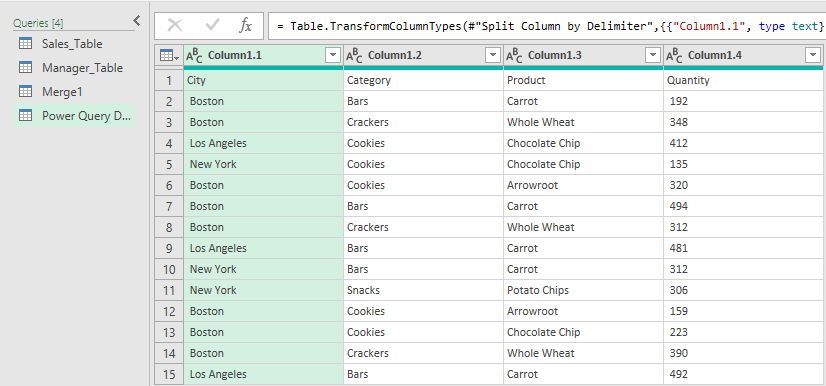Click the quantity 494 cell
826x386 pixels.
point(743,206)
